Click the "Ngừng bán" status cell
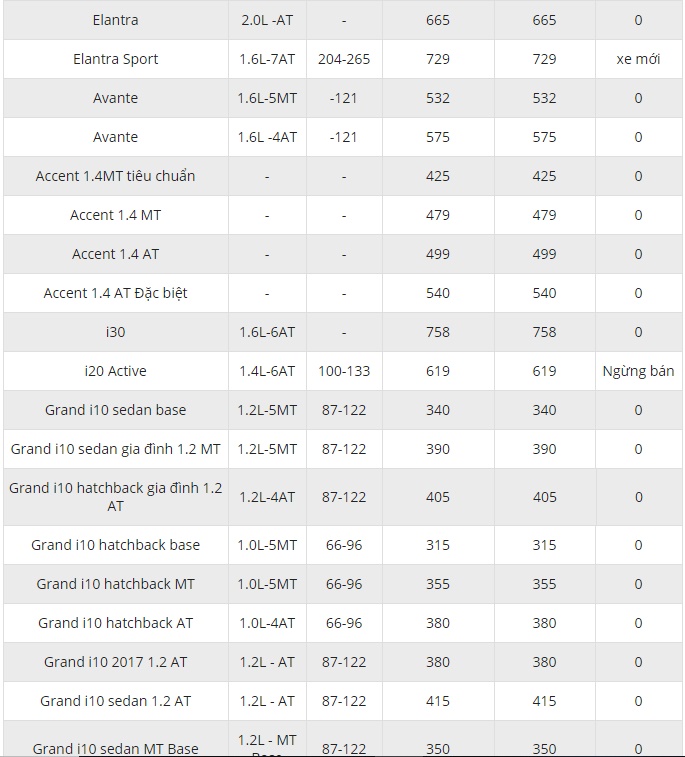This screenshot has height=757, width=685. (638, 371)
